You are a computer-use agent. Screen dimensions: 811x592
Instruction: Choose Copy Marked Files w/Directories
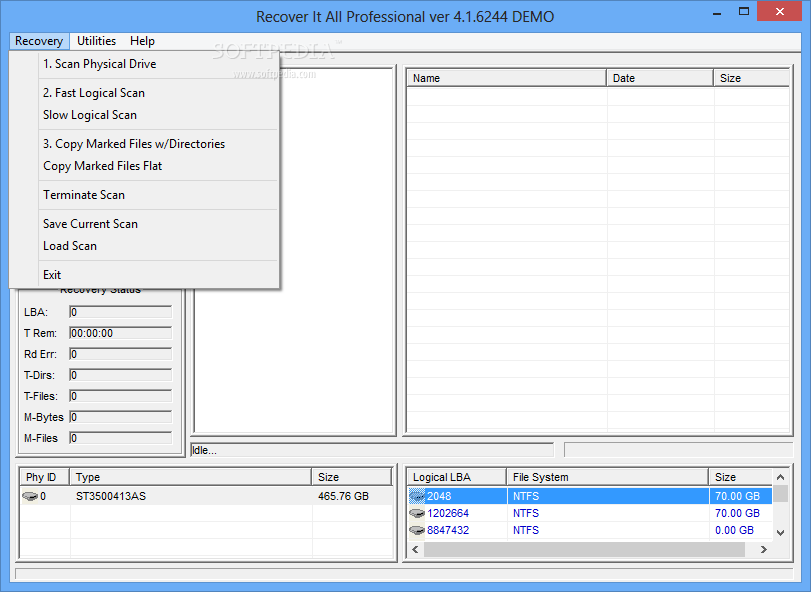coord(159,144)
